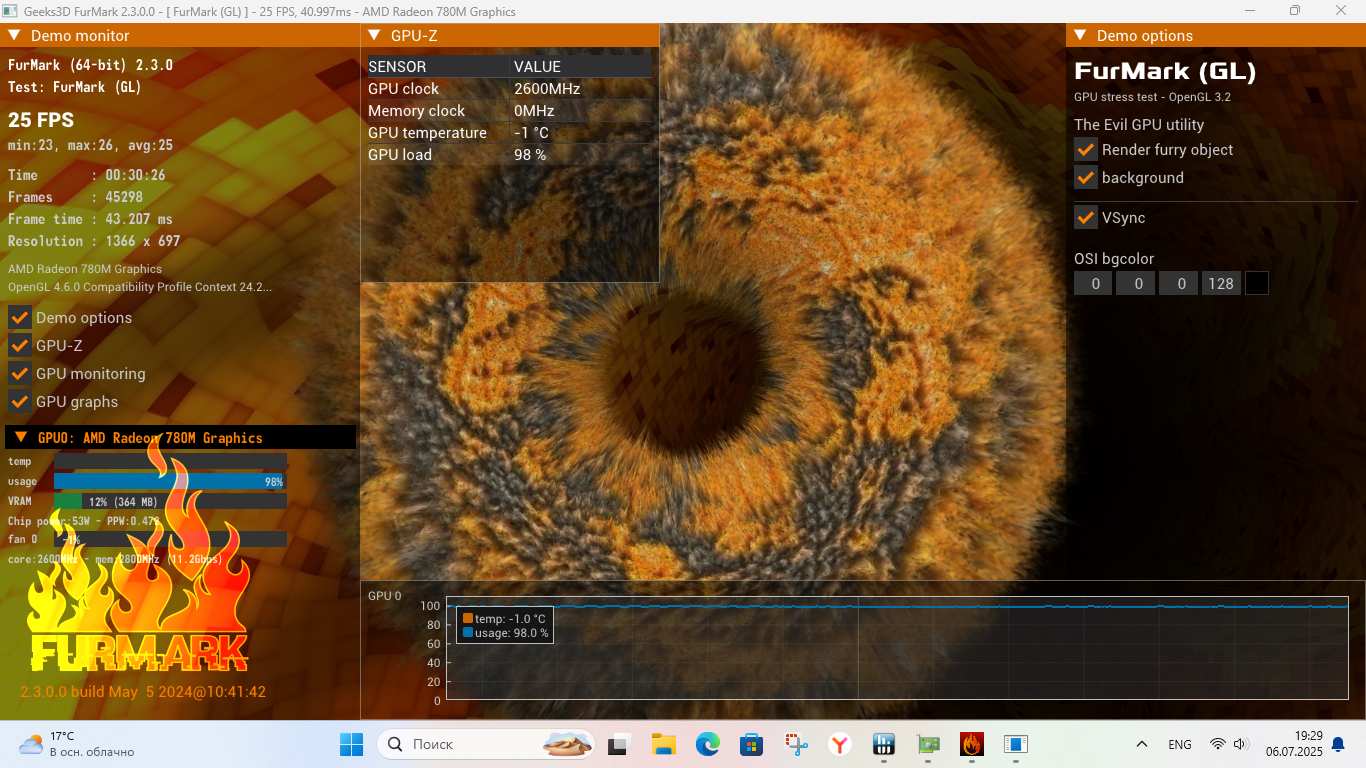Uncheck the Demo options checkbox

pyautogui.click(x=20, y=317)
